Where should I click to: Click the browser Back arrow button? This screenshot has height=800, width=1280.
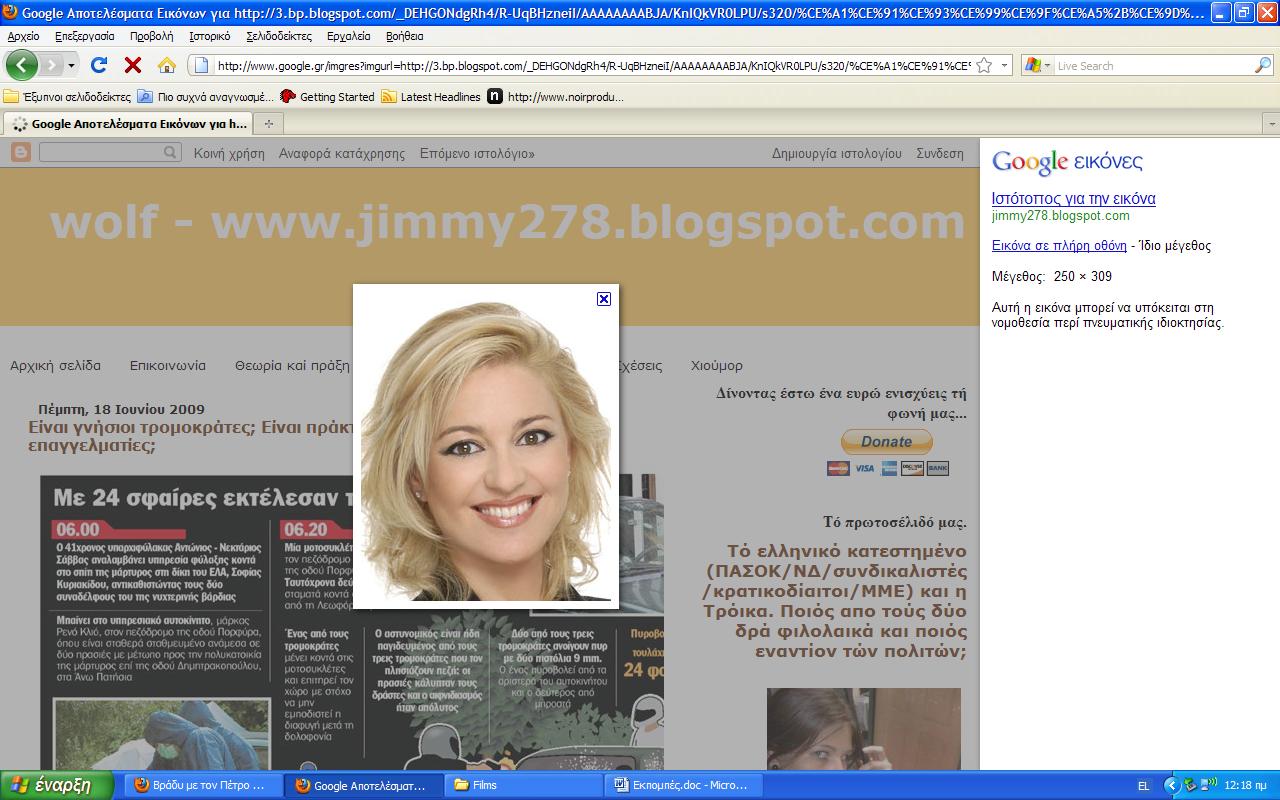click(21, 65)
